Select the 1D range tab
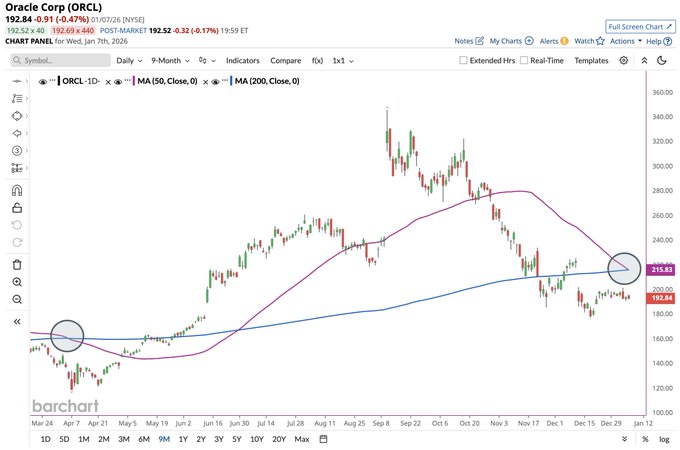The width and height of the screenshot is (680, 450). click(x=45, y=439)
